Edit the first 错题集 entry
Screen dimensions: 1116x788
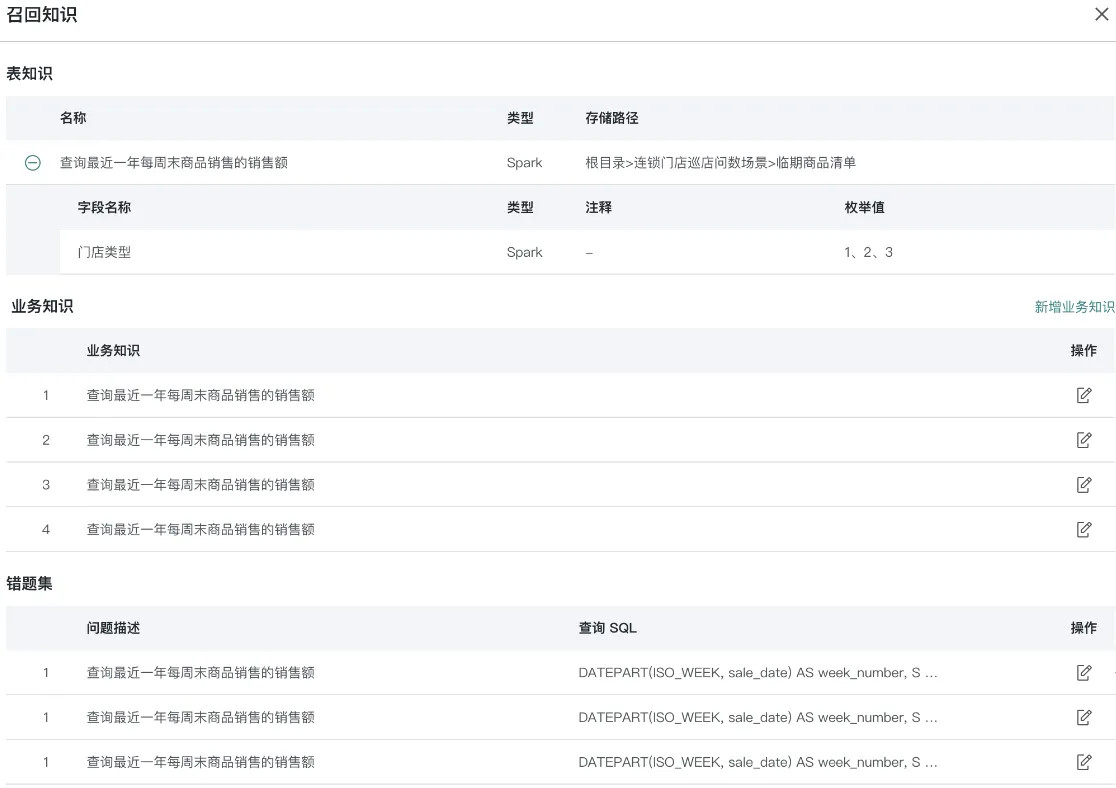[1083, 673]
